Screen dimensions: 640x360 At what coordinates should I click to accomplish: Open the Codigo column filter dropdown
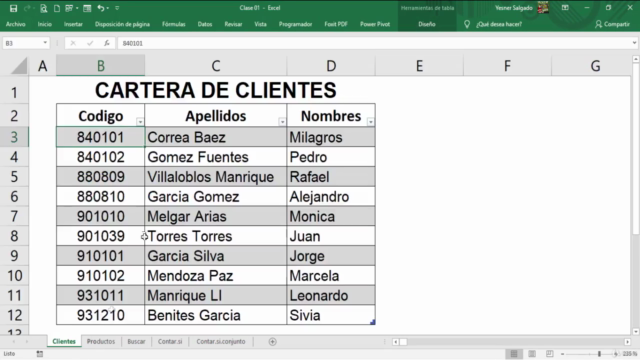pos(140,122)
